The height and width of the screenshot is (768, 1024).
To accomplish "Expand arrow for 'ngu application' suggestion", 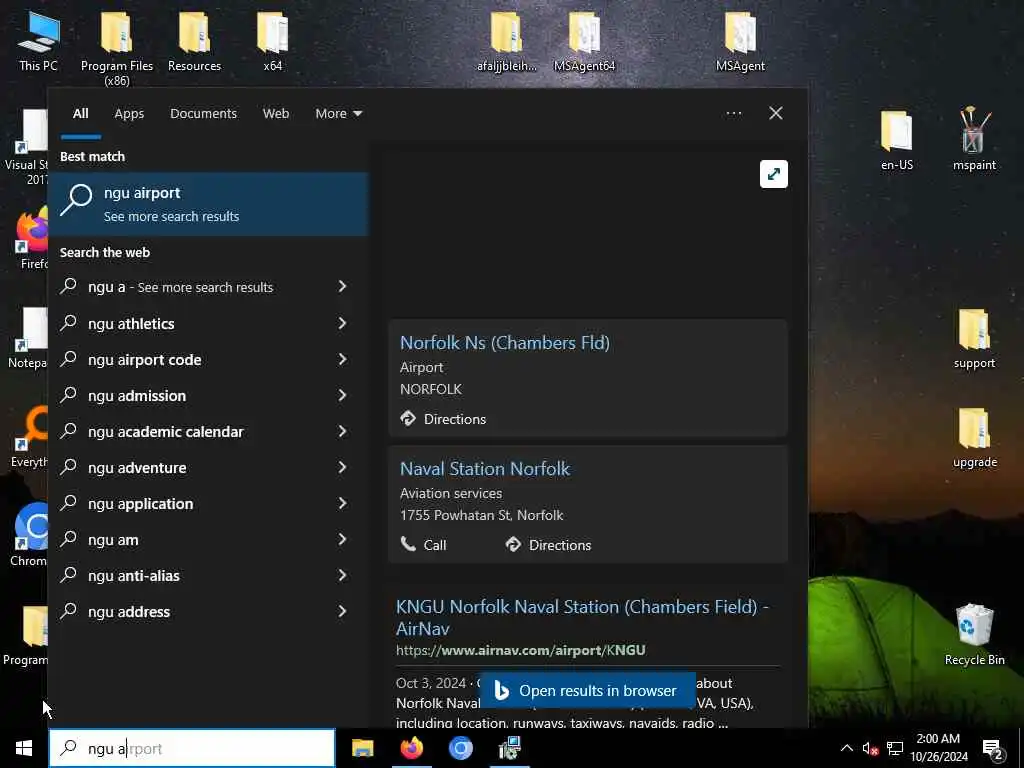I will (342, 503).
